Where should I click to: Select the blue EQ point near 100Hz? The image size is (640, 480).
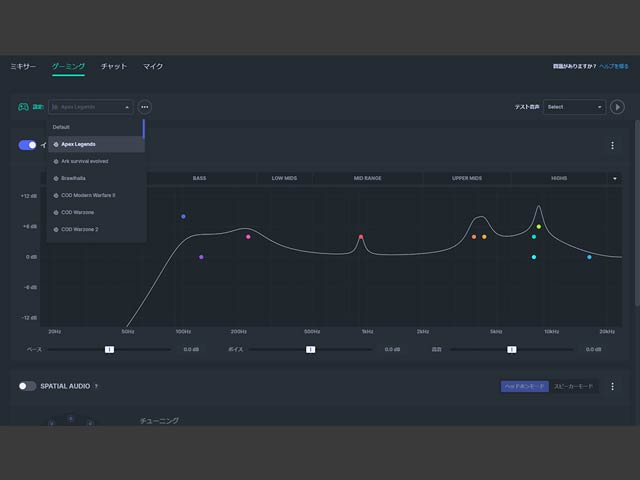click(183, 216)
